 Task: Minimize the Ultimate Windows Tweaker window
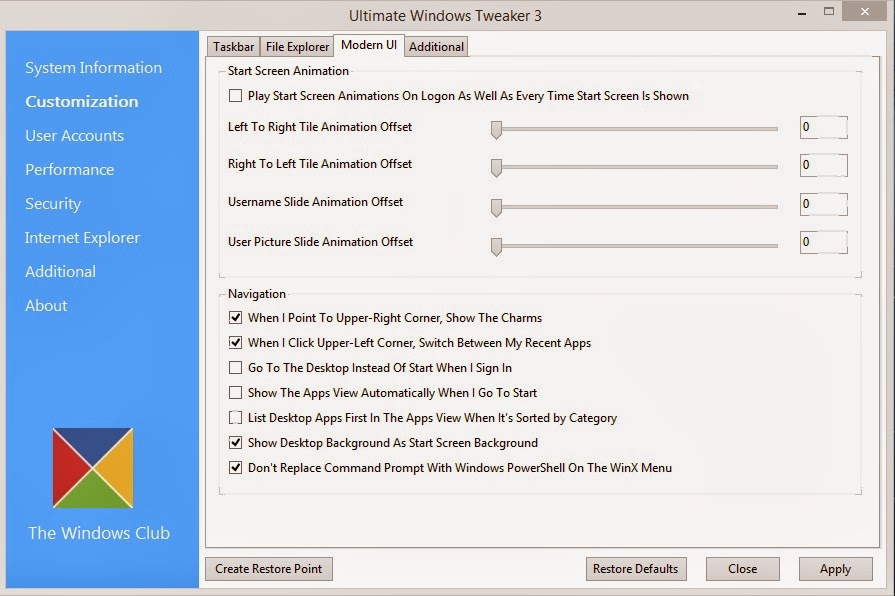[x=802, y=13]
